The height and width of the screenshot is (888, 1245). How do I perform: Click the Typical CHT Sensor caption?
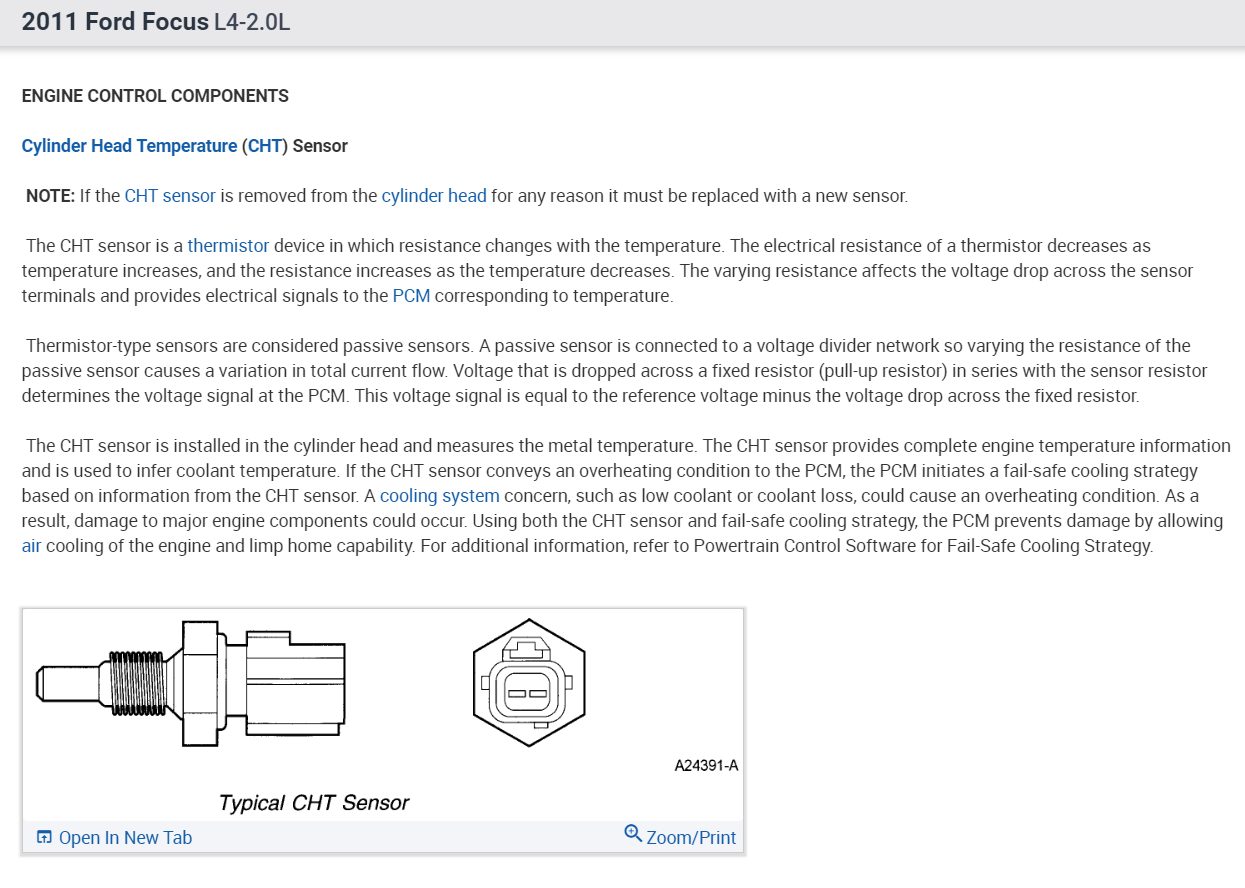pos(313,803)
